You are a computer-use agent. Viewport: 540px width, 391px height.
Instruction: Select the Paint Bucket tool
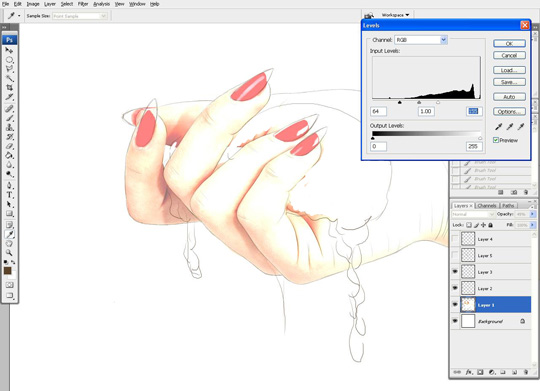(9, 155)
